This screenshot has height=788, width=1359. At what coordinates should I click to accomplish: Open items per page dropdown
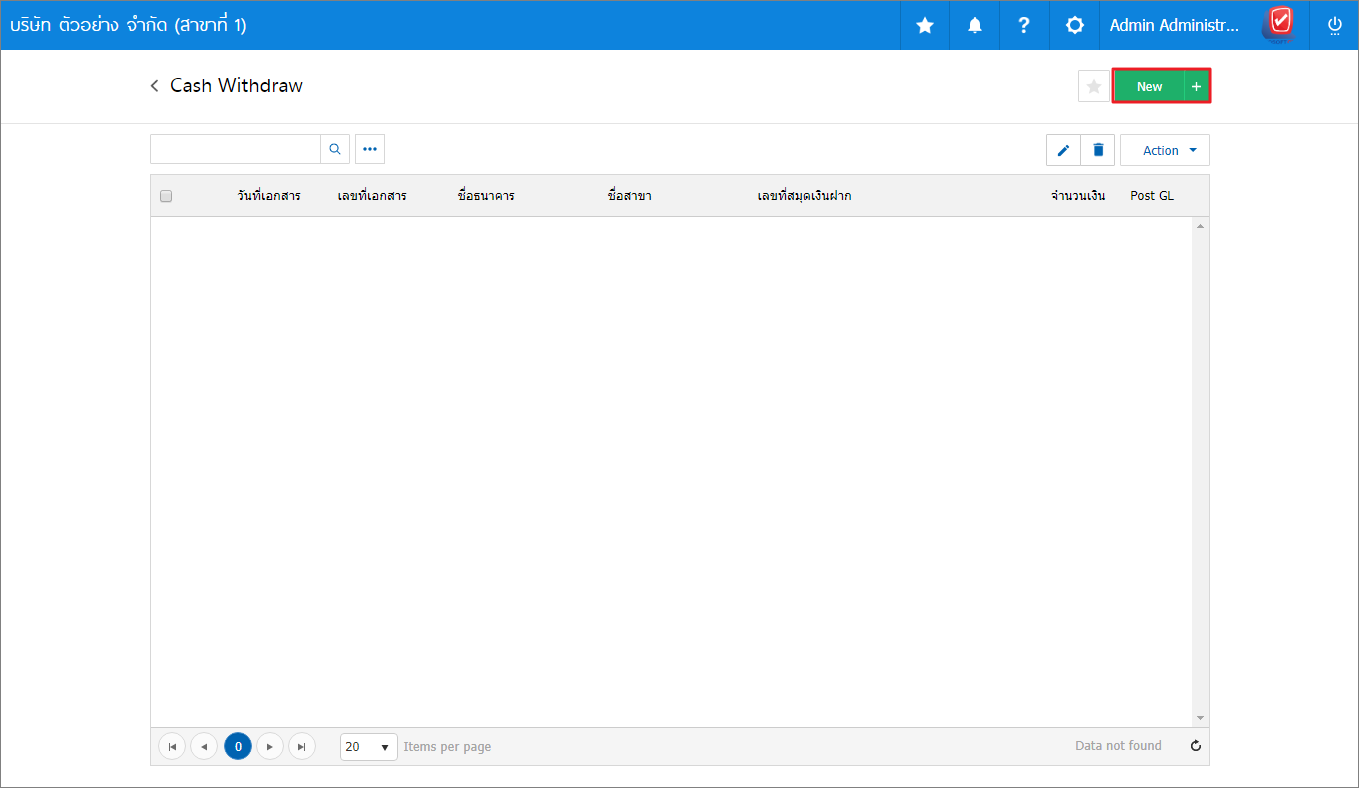point(369,747)
